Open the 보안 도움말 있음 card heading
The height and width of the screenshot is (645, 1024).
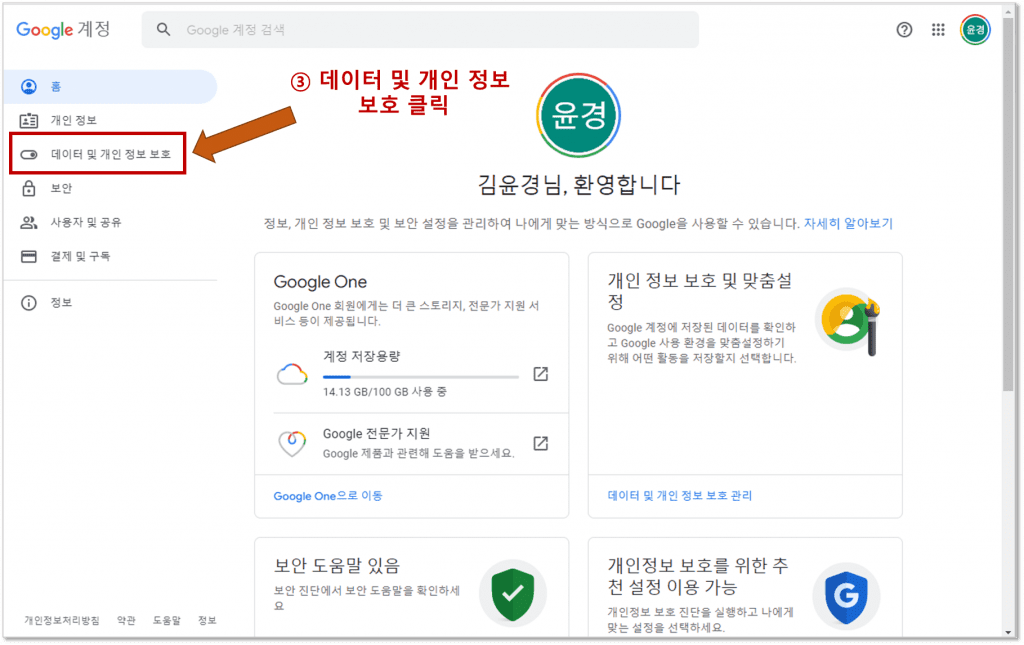coord(336,565)
